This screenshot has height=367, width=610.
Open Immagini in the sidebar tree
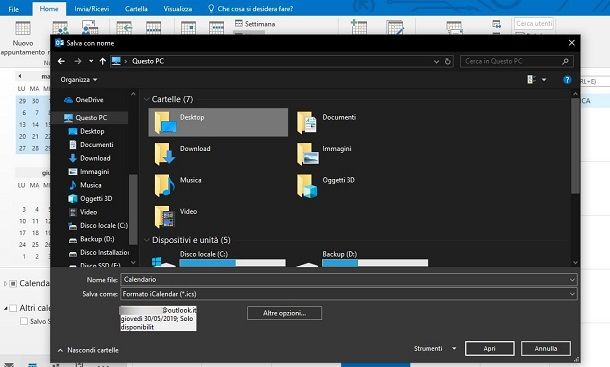click(89, 172)
